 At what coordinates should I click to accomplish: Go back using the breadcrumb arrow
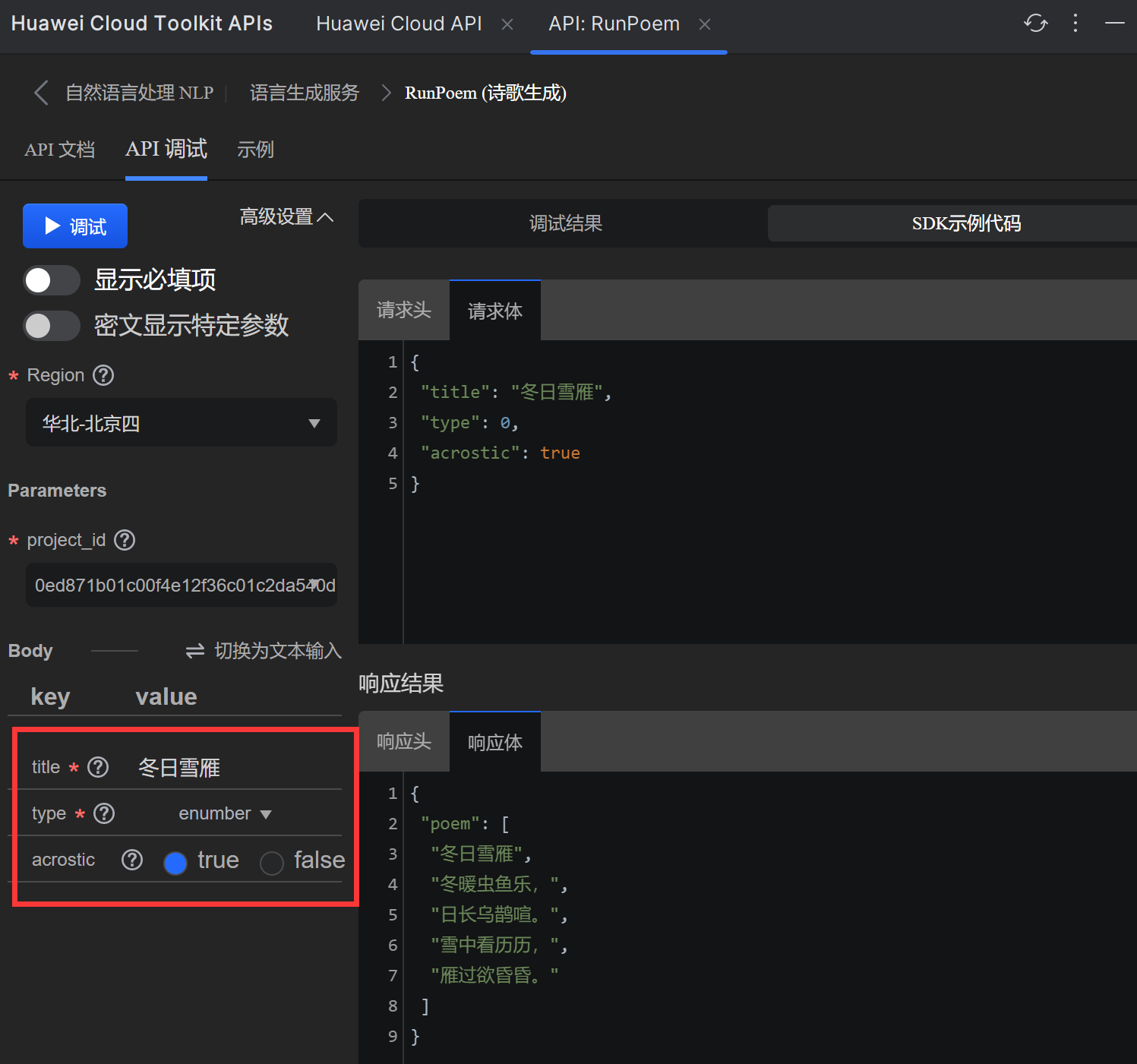click(41, 93)
